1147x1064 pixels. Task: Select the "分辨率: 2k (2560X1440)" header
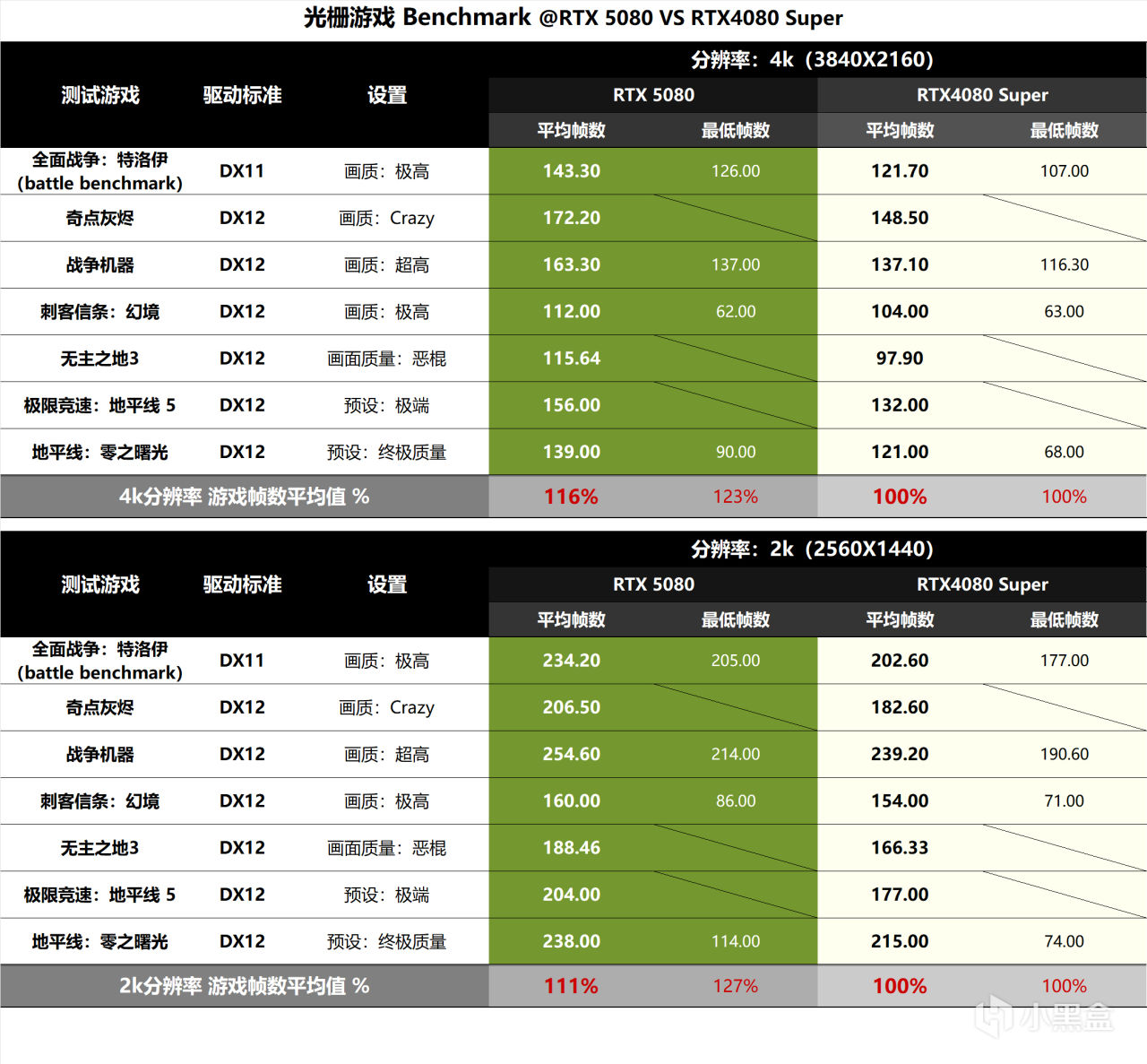coord(812,549)
